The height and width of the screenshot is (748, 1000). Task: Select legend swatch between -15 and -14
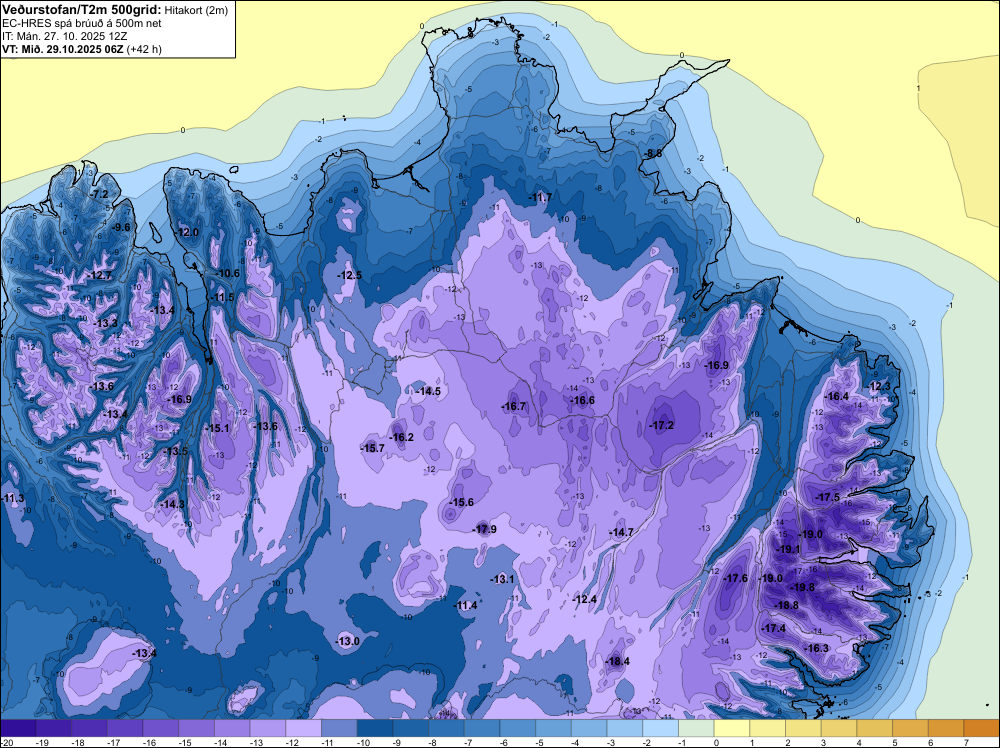(x=196, y=728)
